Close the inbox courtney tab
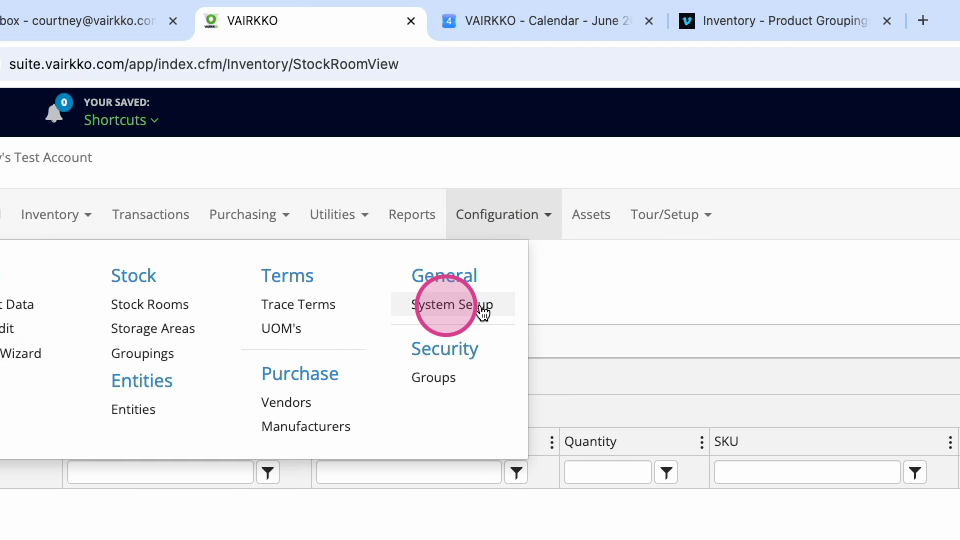 tap(173, 21)
